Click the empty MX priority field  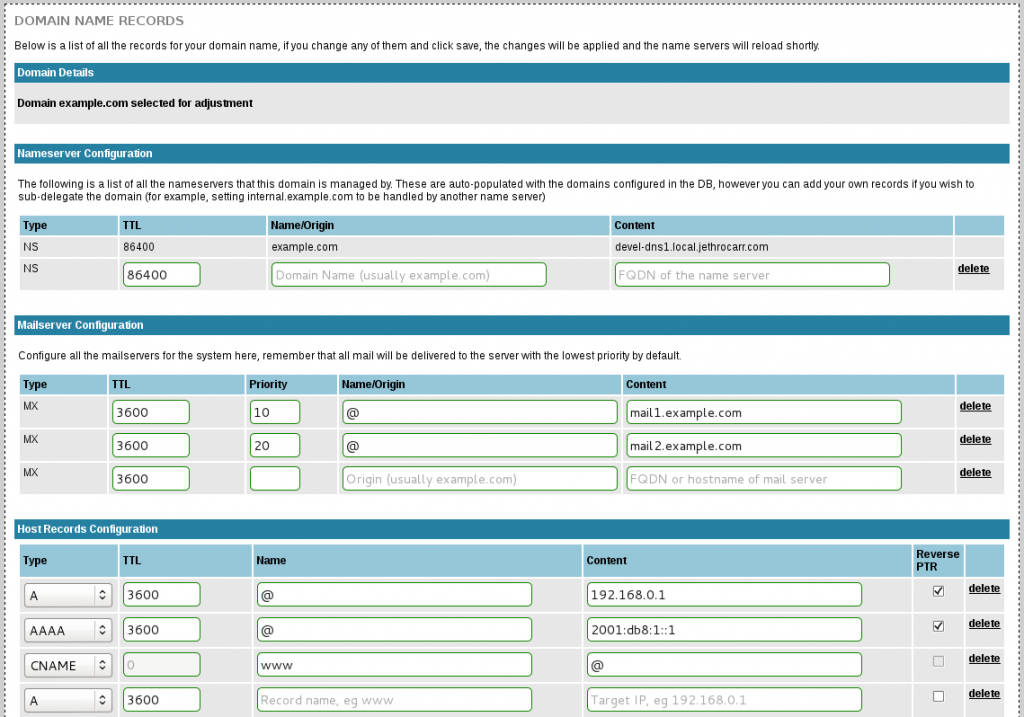click(x=275, y=479)
